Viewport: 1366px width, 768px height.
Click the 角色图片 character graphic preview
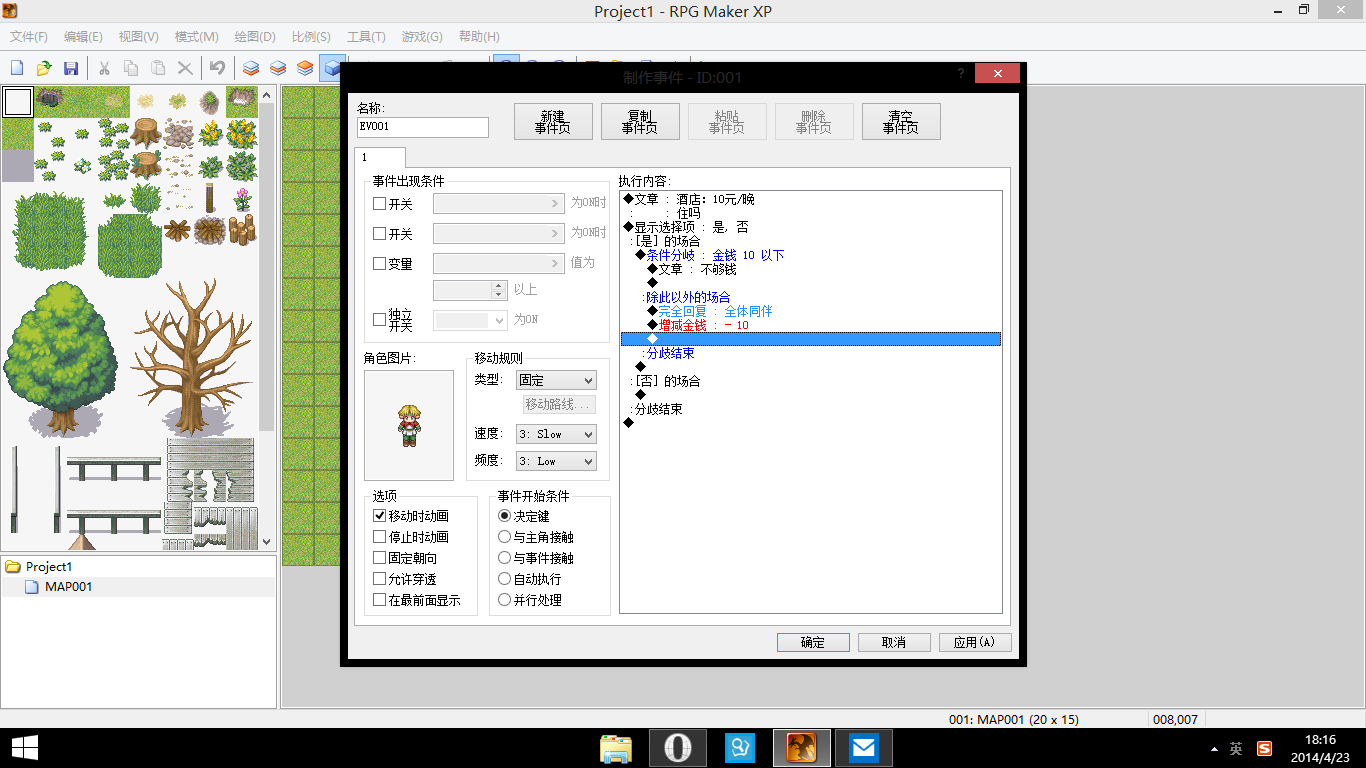click(409, 426)
